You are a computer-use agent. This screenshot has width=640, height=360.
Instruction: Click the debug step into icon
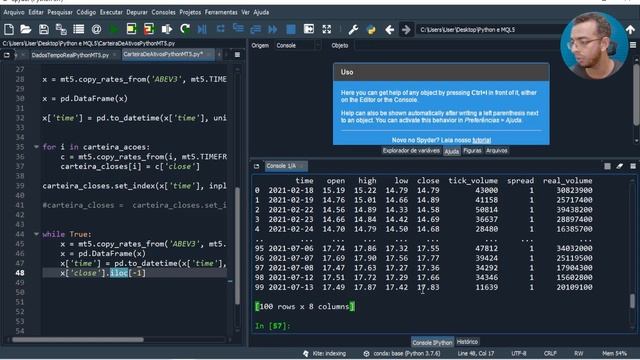coord(238,28)
